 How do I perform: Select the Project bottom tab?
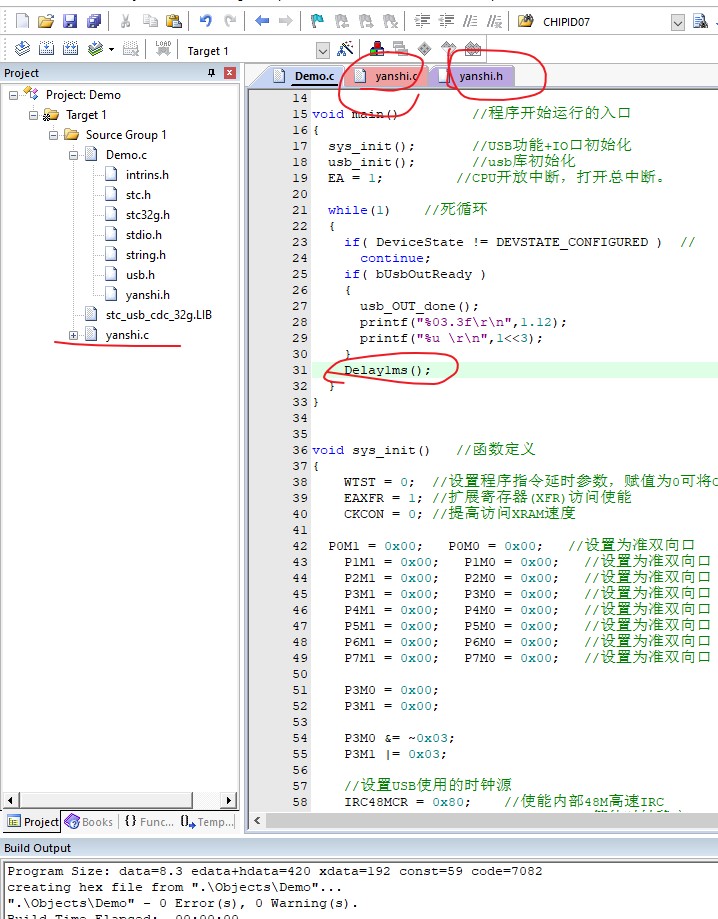coord(33,822)
